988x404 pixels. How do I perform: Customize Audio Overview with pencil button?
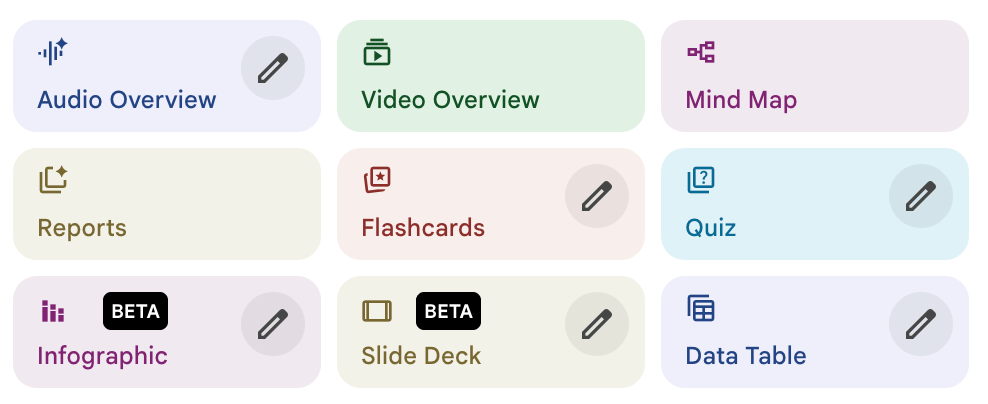pyautogui.click(x=273, y=68)
